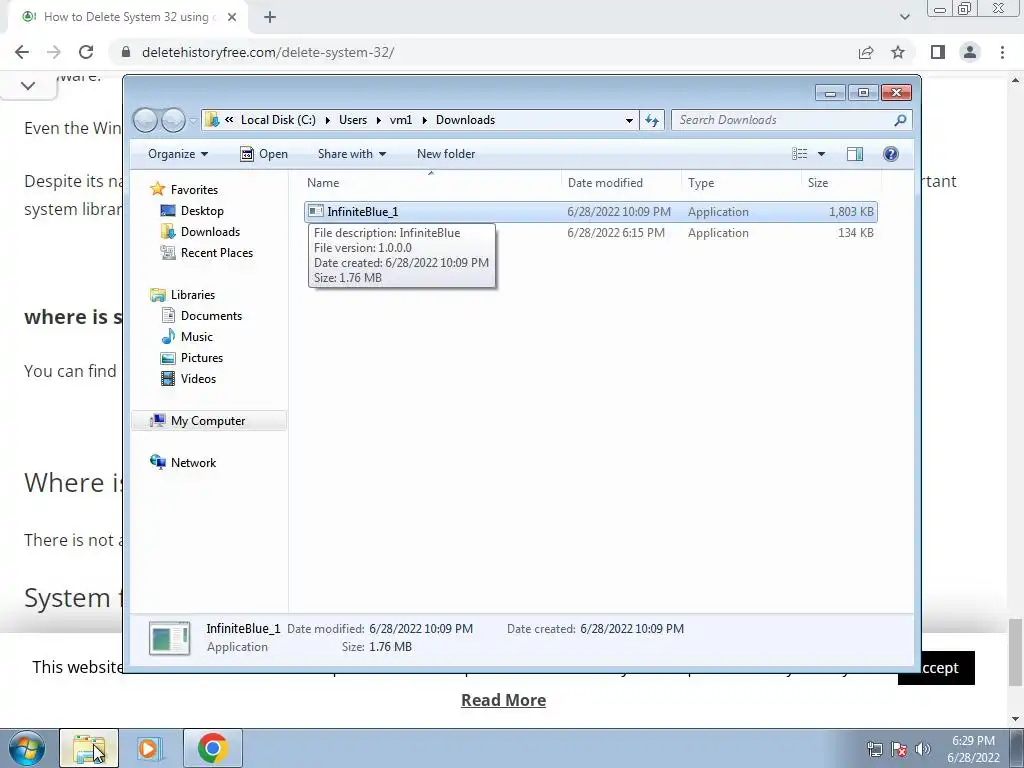Open the Share with dropdown
The image size is (1024, 768).
[351, 154]
